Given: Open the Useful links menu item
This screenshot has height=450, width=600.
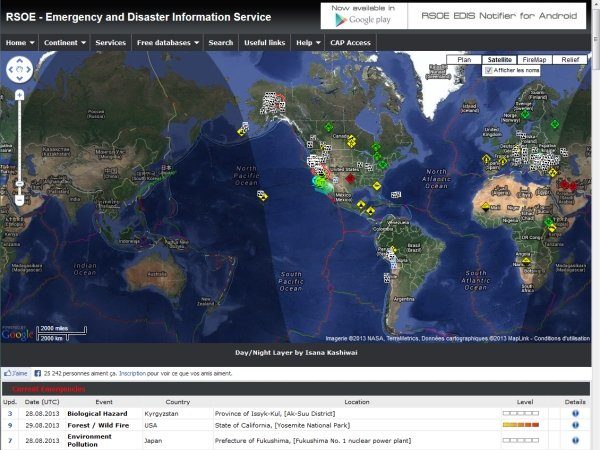Looking at the screenshot, I should pyautogui.click(x=265, y=43).
